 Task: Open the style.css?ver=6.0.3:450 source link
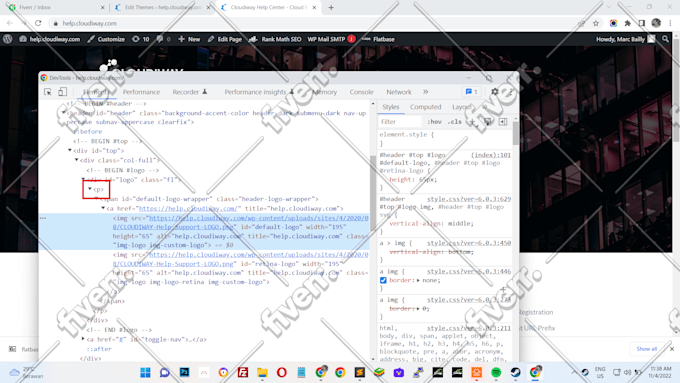pos(469,243)
